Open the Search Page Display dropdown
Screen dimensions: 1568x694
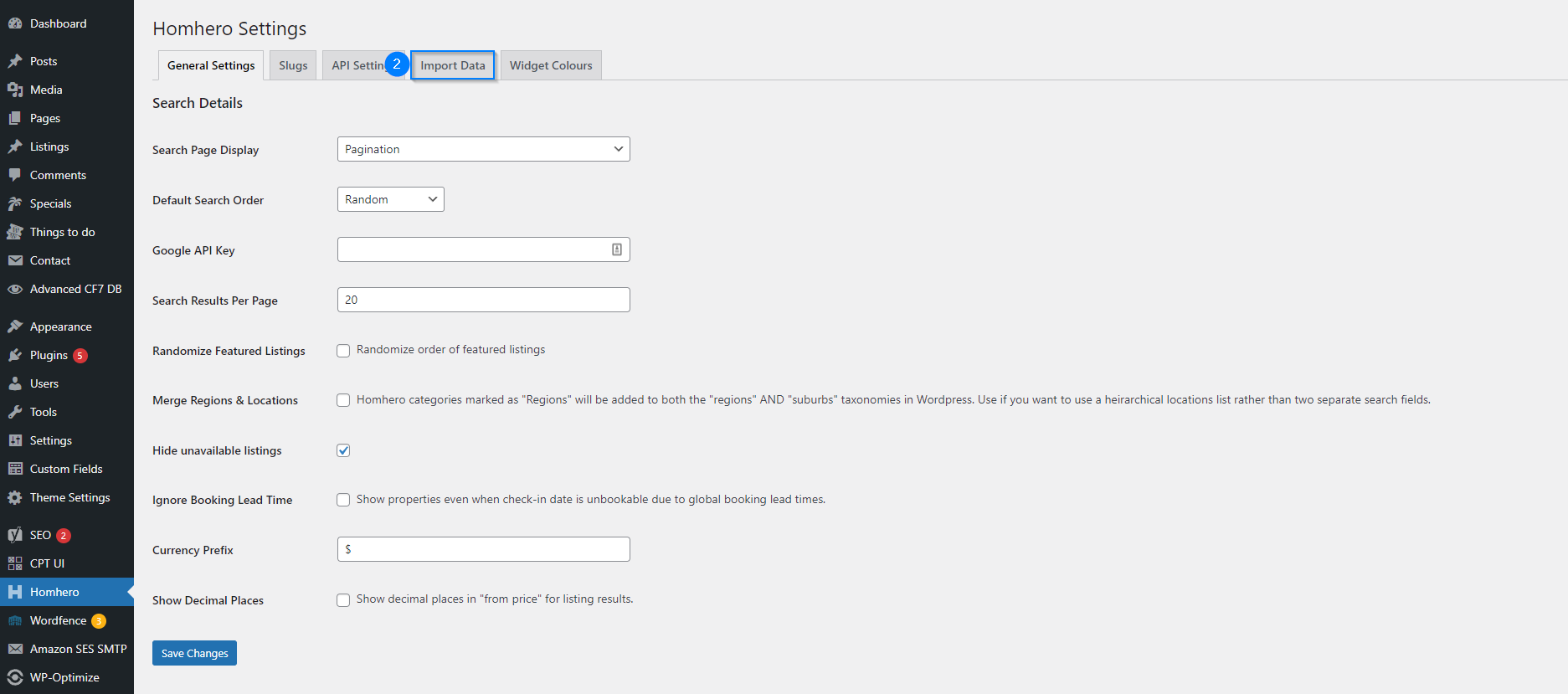tap(483, 149)
